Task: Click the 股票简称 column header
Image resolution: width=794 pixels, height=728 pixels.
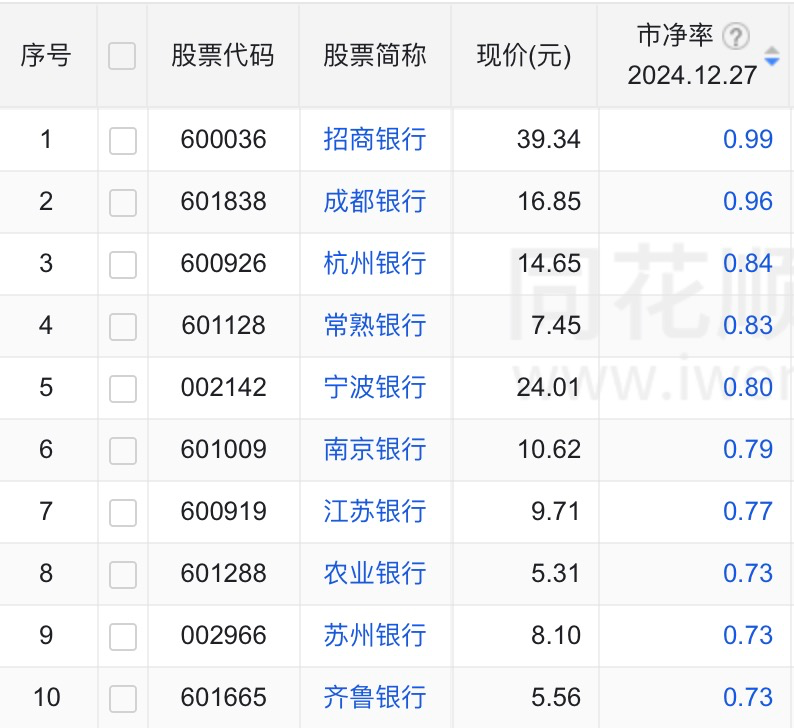Action: (x=375, y=56)
